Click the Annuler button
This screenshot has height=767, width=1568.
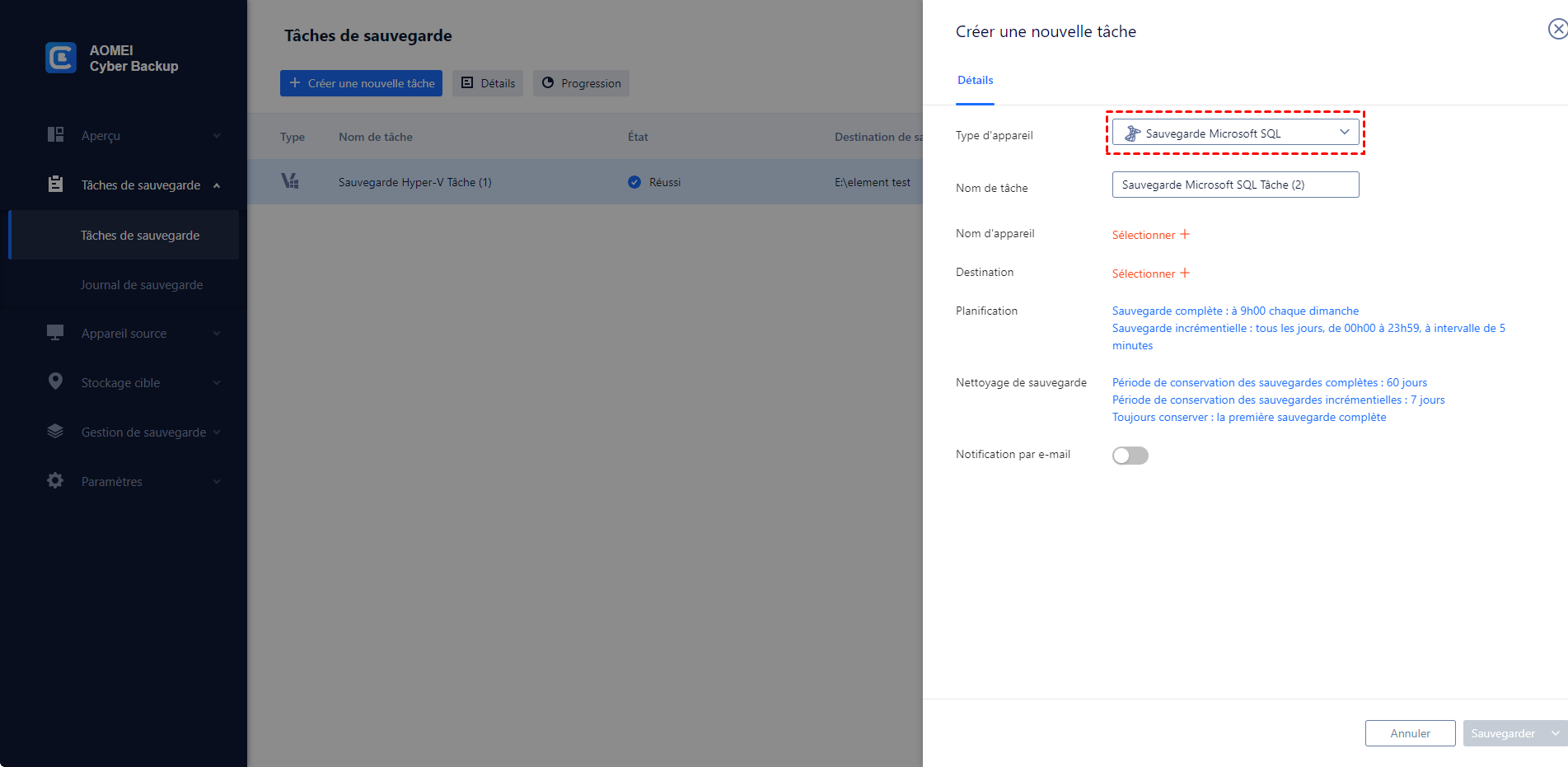pos(1410,733)
